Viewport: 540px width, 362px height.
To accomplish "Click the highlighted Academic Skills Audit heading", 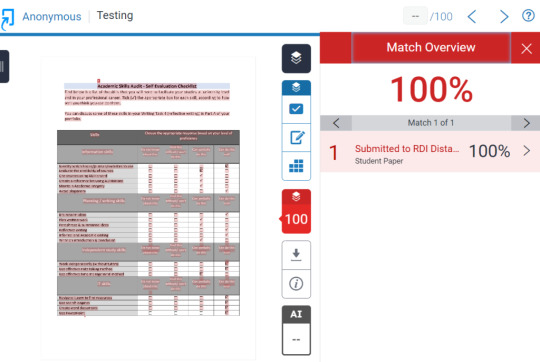I will pyautogui.click(x=147, y=86).
